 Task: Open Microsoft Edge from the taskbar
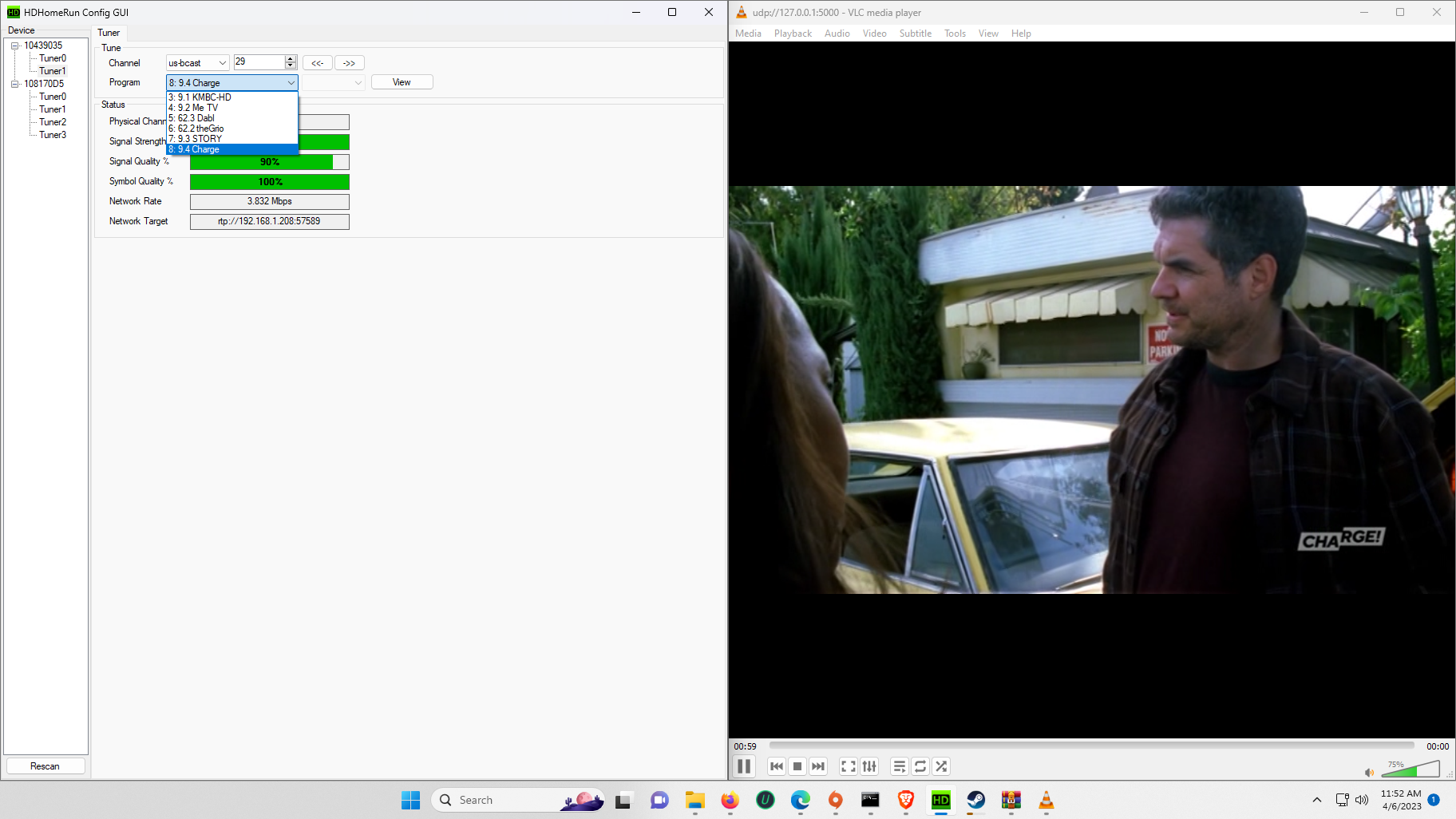coord(800,800)
